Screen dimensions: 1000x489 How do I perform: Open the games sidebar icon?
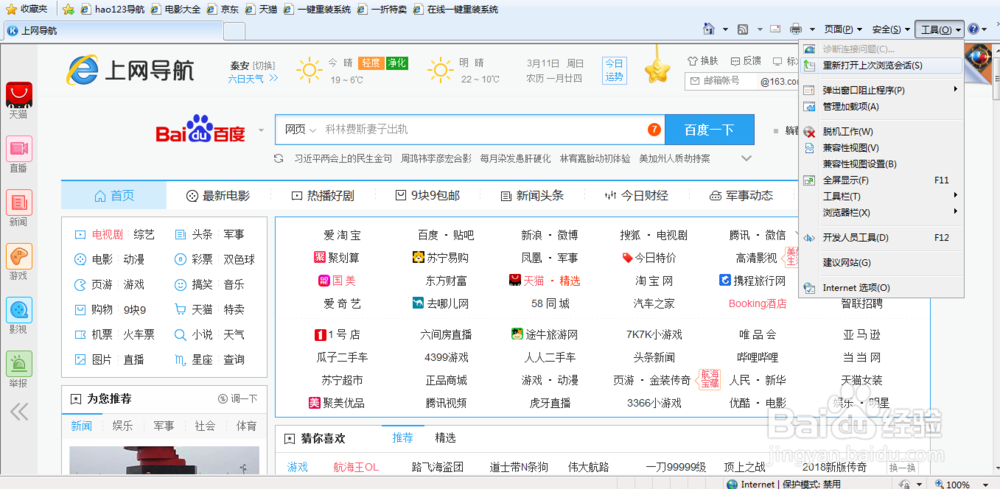pyautogui.click(x=18, y=256)
